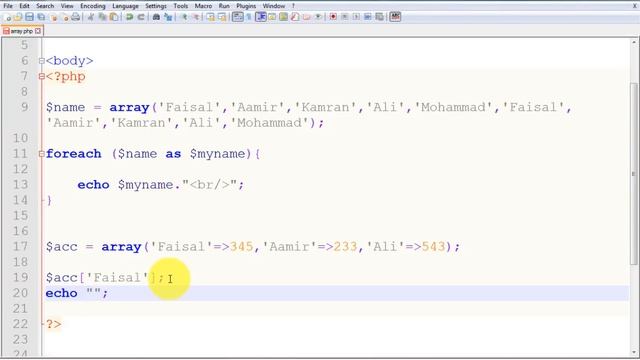Open the Language menu
This screenshot has width=640, height=360.
tap(125, 6)
